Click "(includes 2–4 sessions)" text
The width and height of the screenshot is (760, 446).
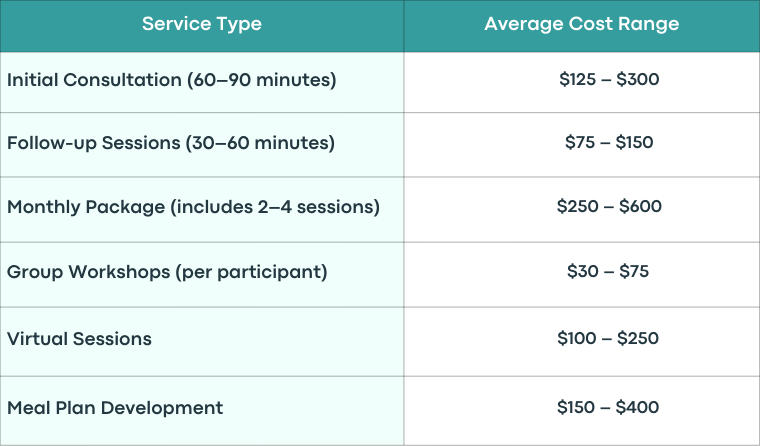pos(275,207)
